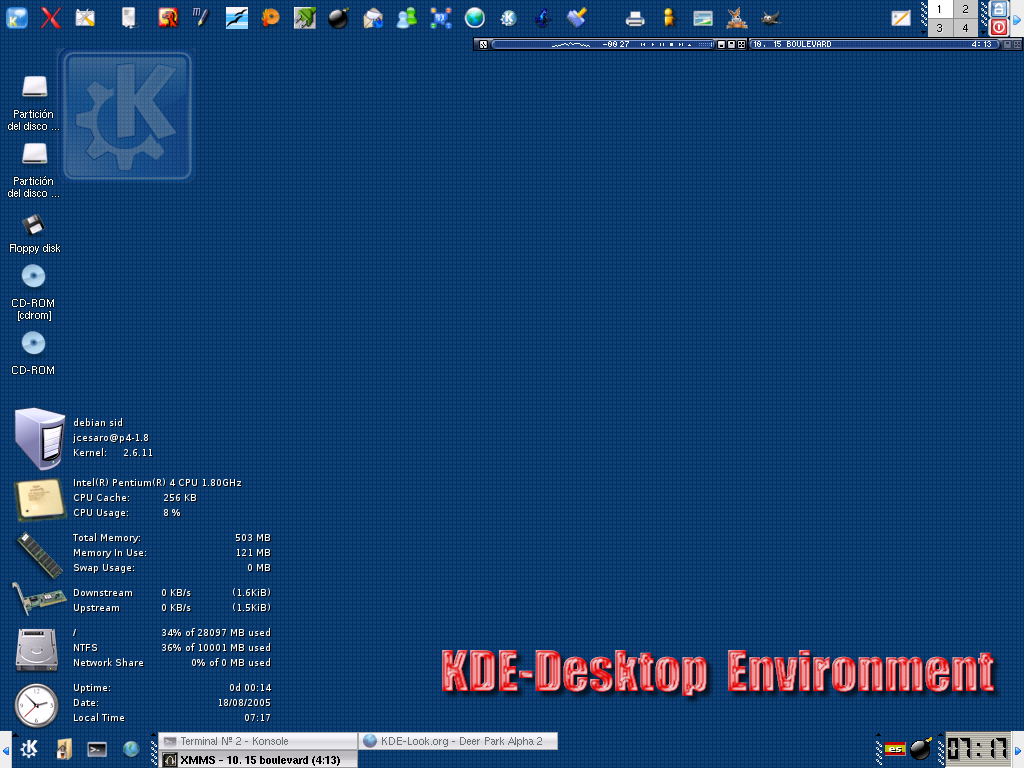Click the bottom panel right hide arrow
Viewport: 1024px width, 768px height.
click(x=1017, y=750)
